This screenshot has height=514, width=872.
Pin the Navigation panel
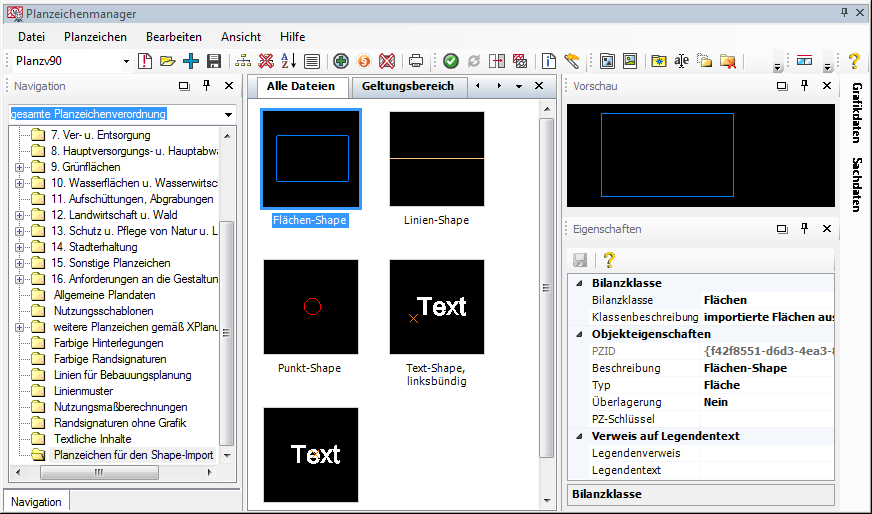[x=206, y=86]
